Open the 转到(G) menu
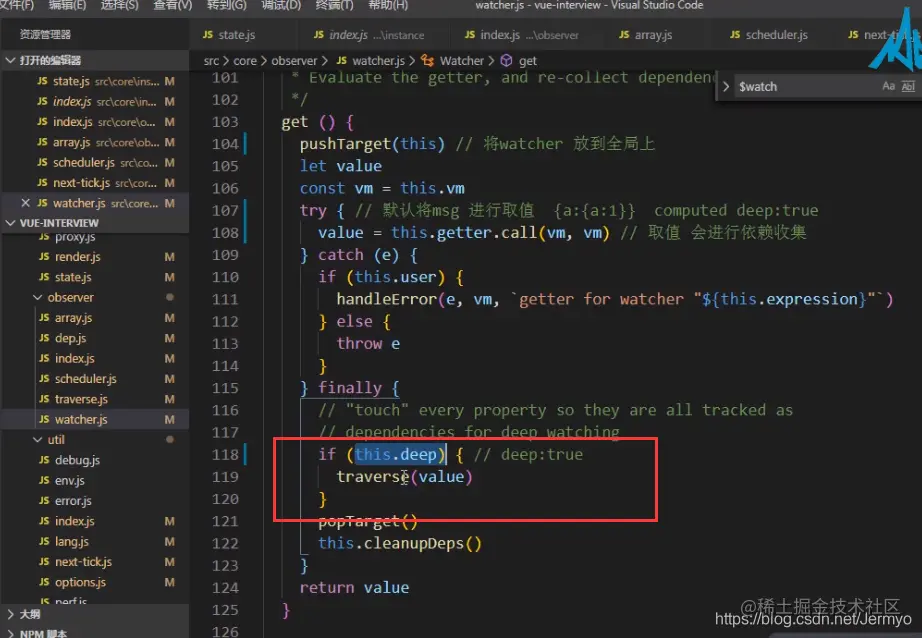 pos(226,5)
